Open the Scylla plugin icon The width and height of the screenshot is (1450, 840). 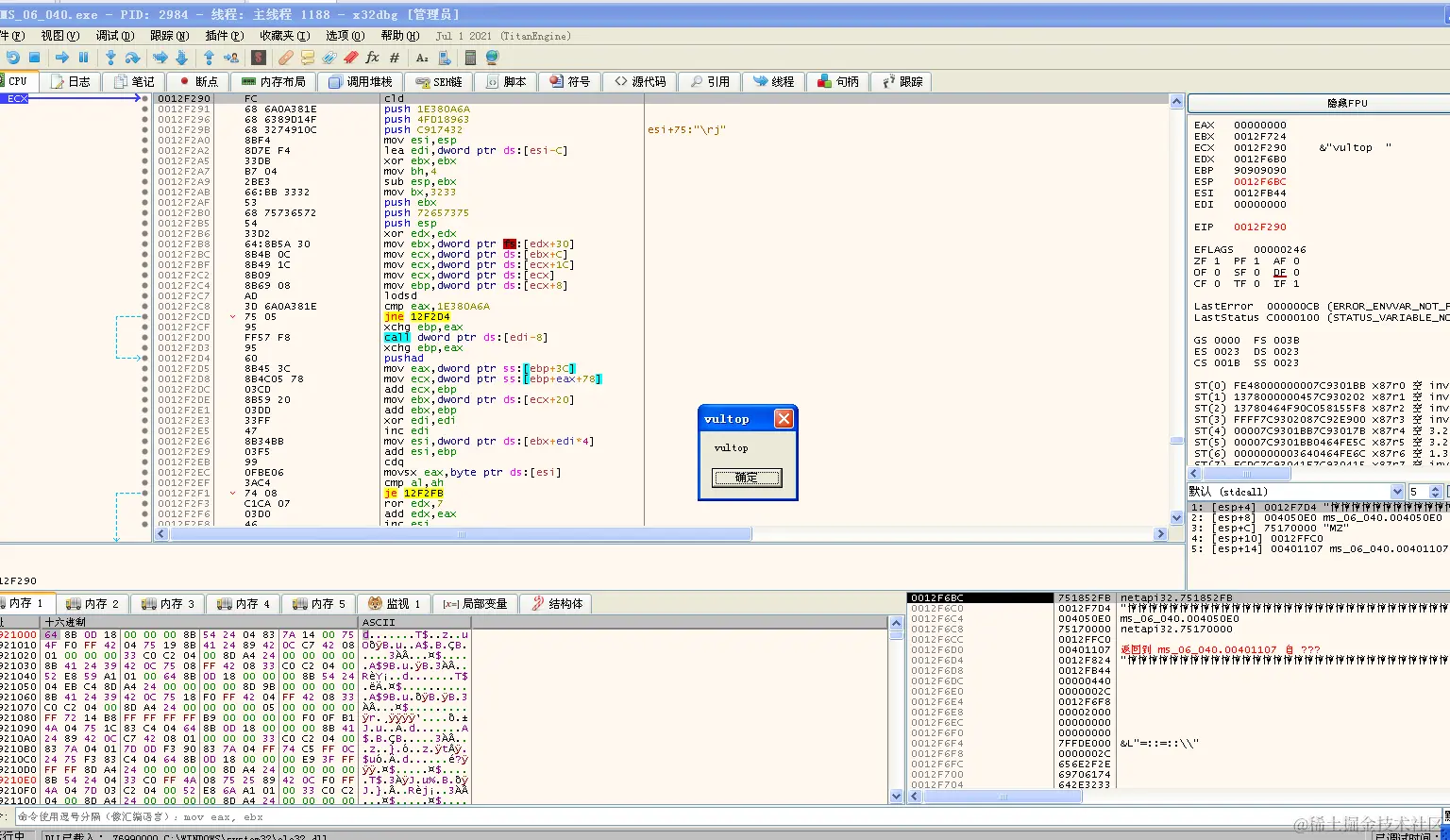pos(258,59)
